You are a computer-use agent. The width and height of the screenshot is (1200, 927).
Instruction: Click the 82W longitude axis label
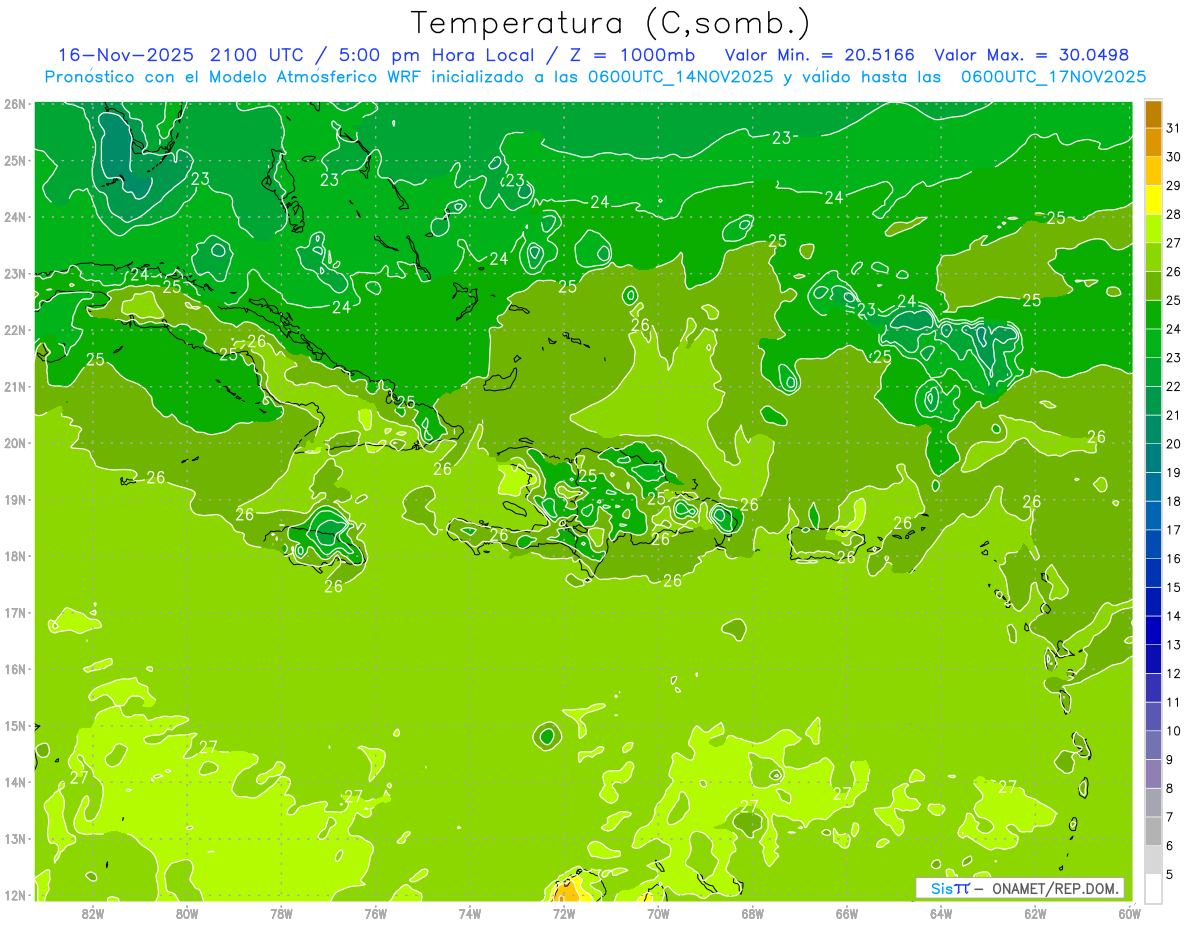coord(93,913)
